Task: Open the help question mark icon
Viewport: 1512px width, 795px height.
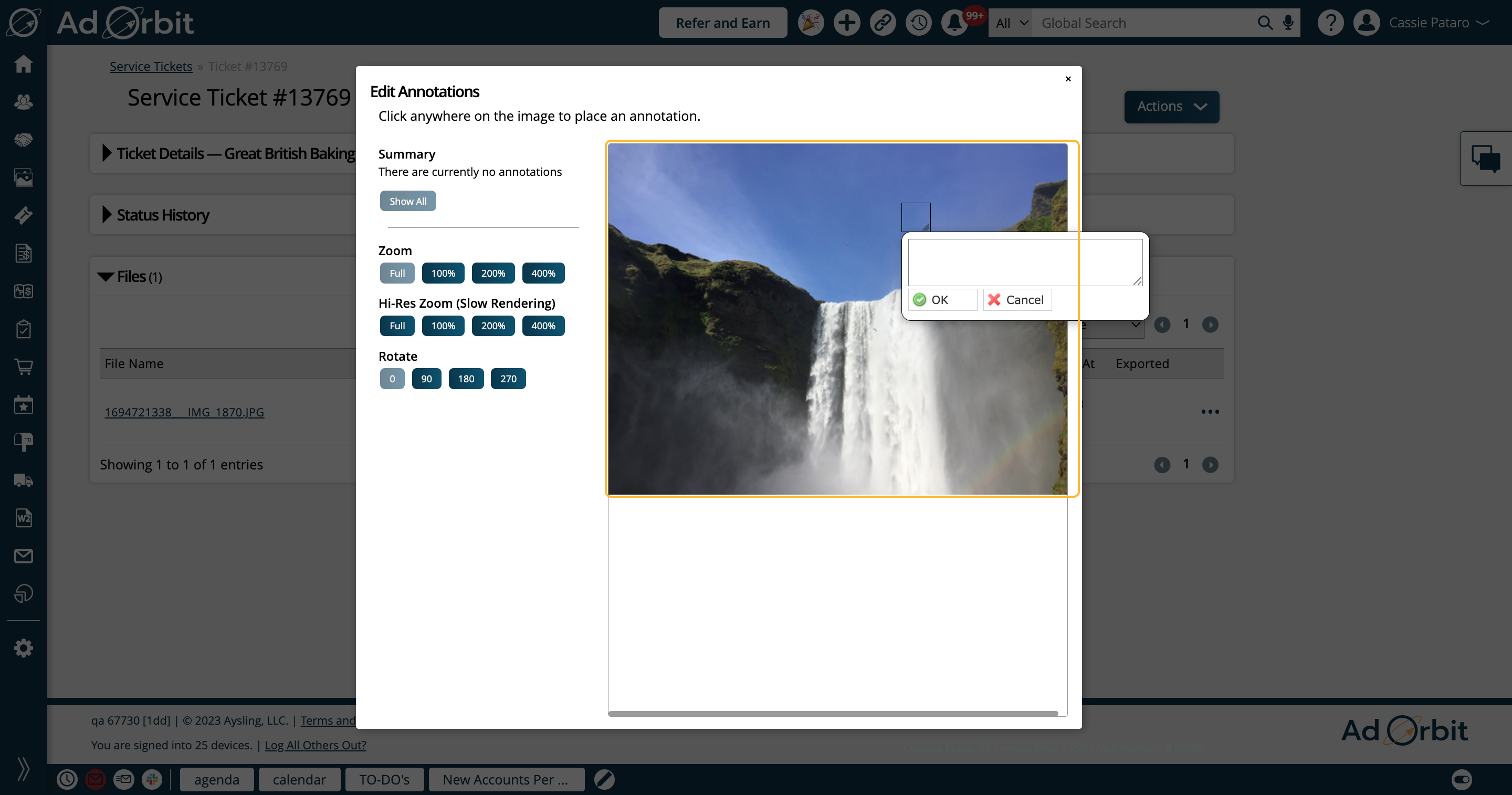Action: point(1331,23)
